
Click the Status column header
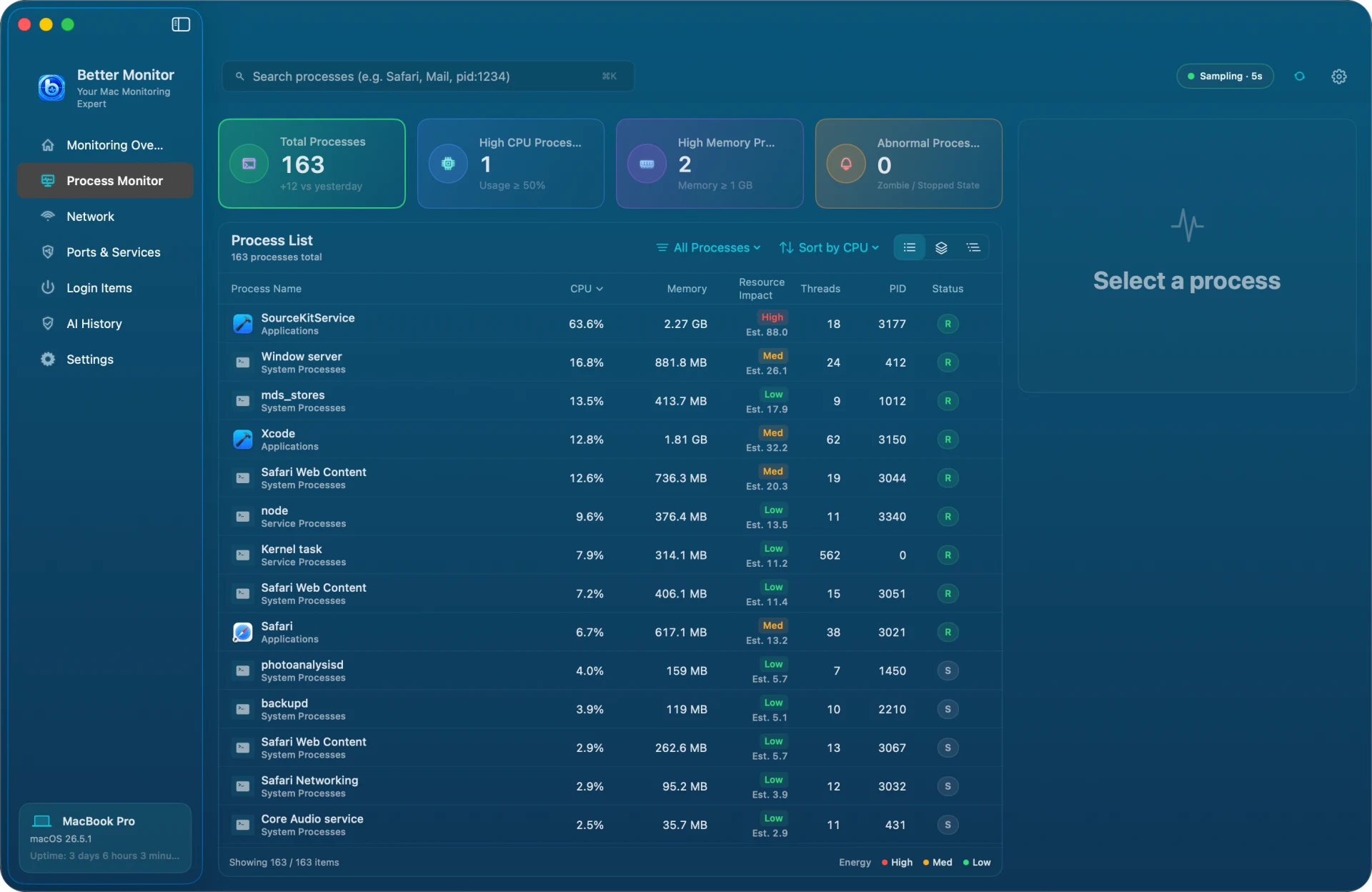pos(948,289)
